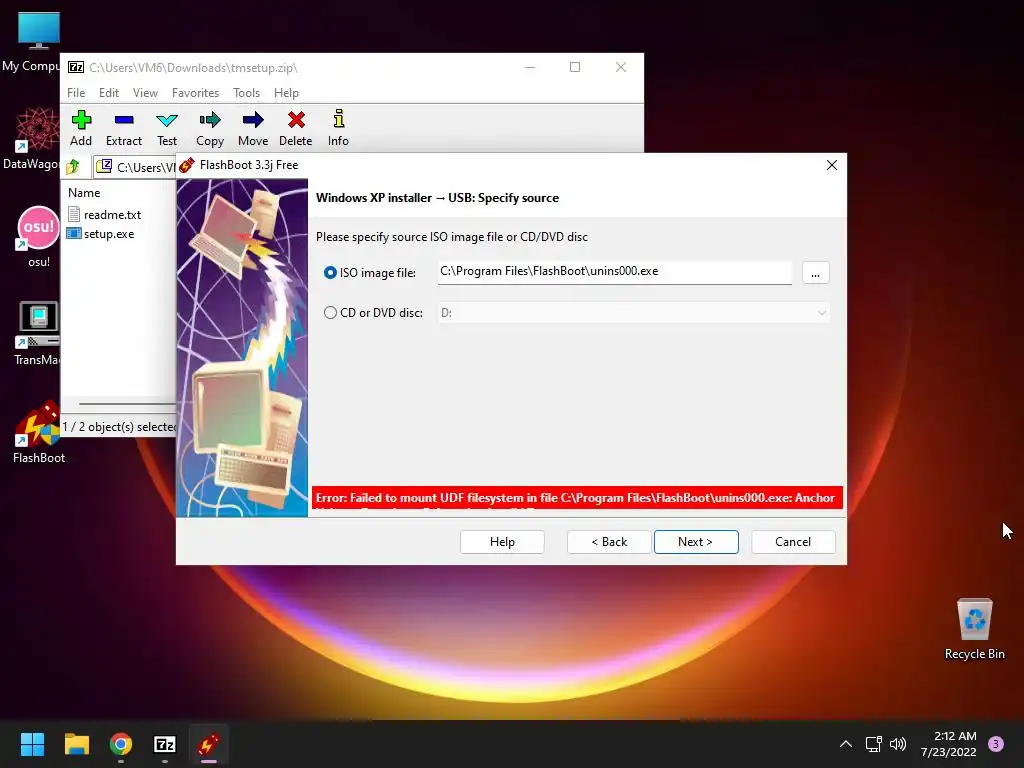
Task: Open the Help menu in 7-Zip
Action: tap(286, 93)
